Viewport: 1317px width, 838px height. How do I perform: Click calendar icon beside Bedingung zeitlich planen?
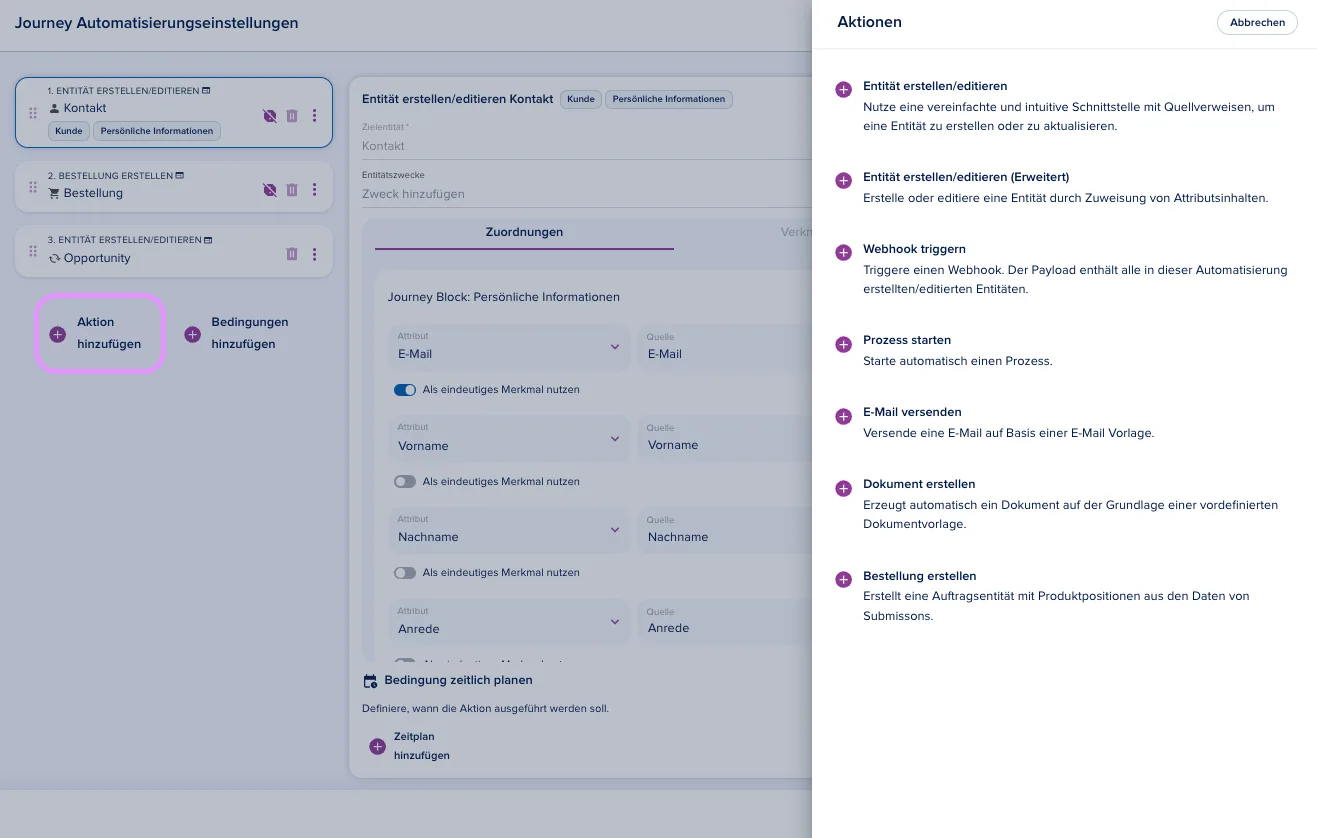click(x=370, y=681)
